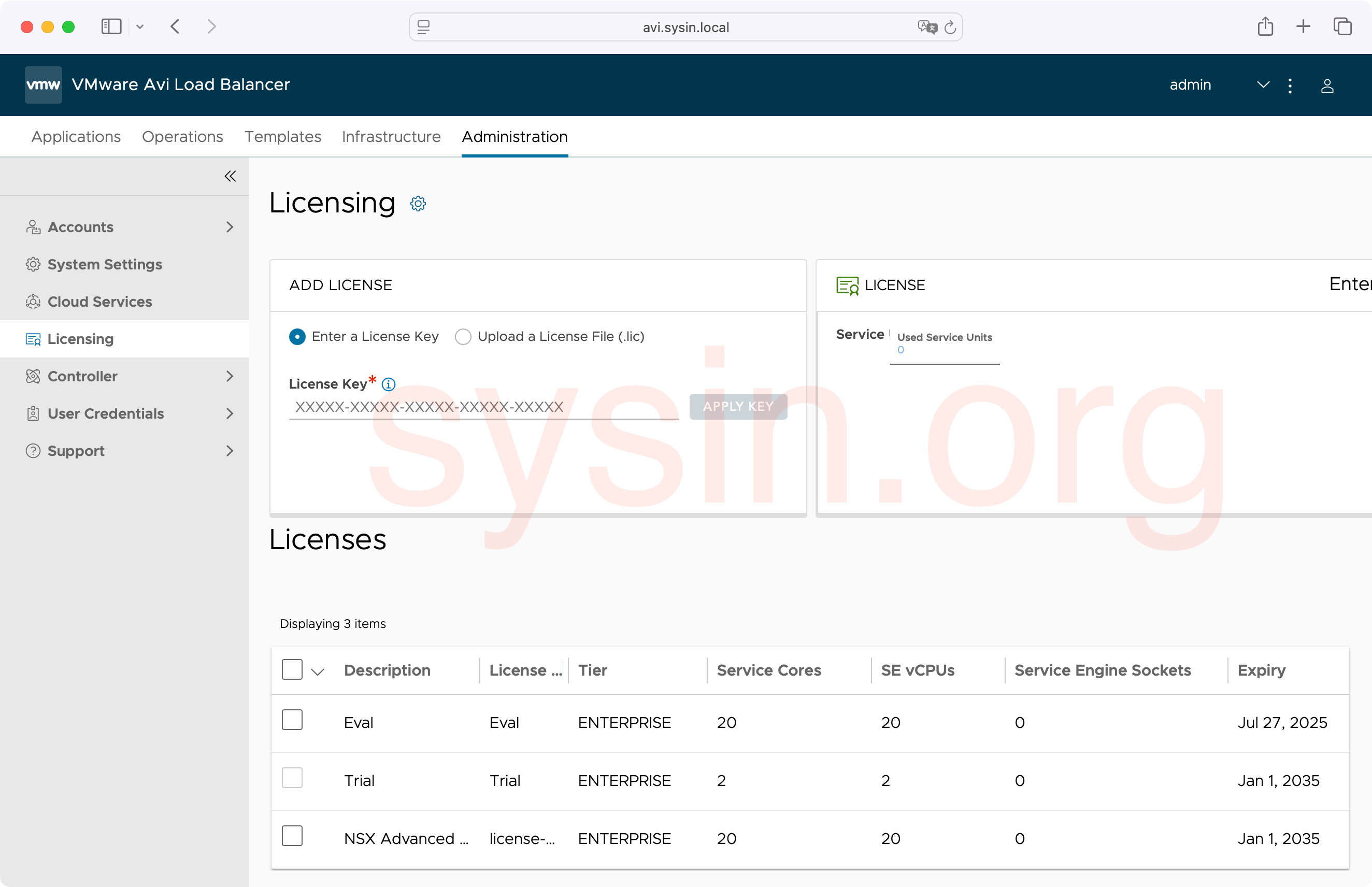1372x887 pixels.
Task: Click the License Key info icon
Action: pos(389,384)
